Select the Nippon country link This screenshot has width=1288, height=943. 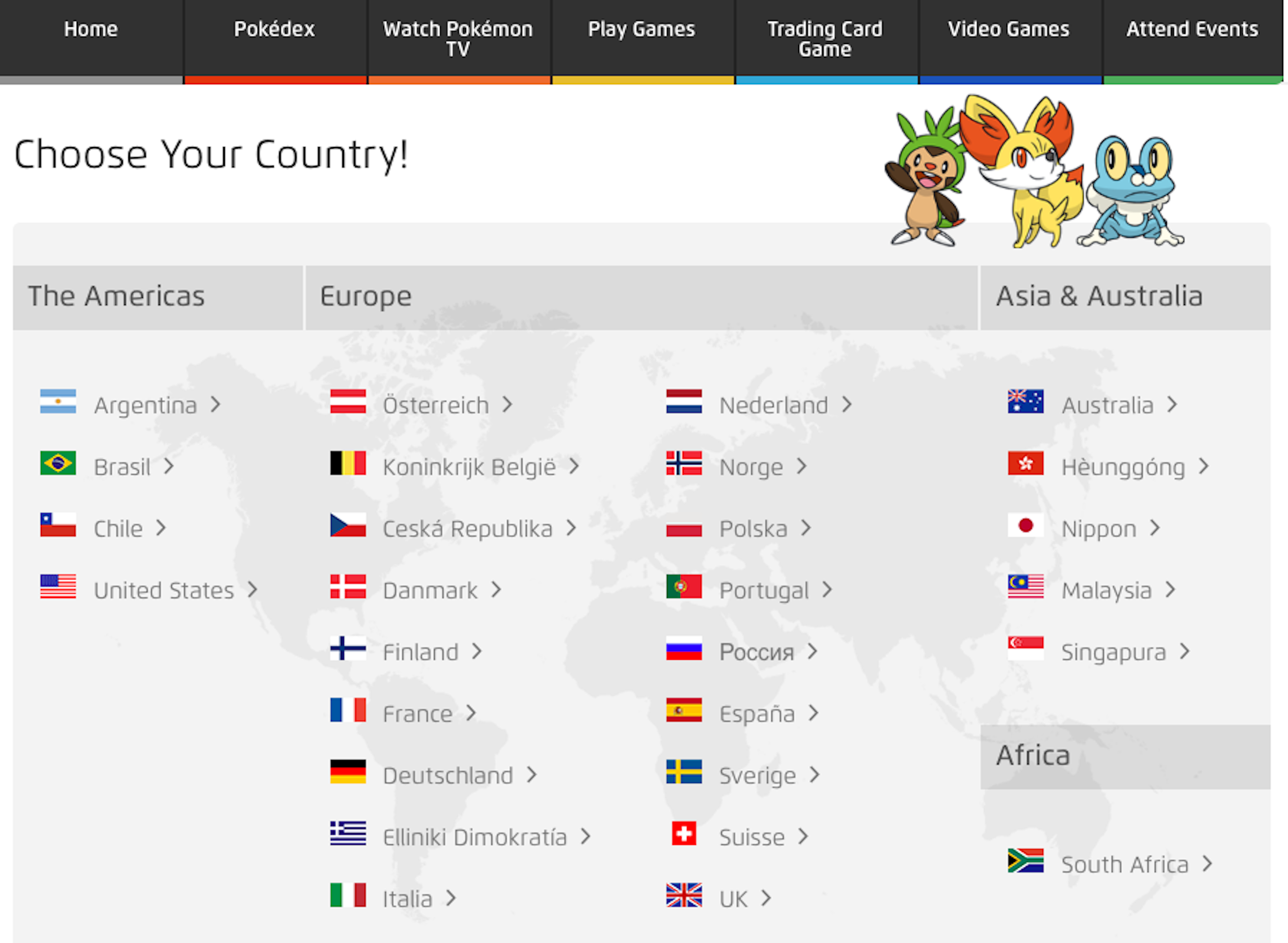1099,528
